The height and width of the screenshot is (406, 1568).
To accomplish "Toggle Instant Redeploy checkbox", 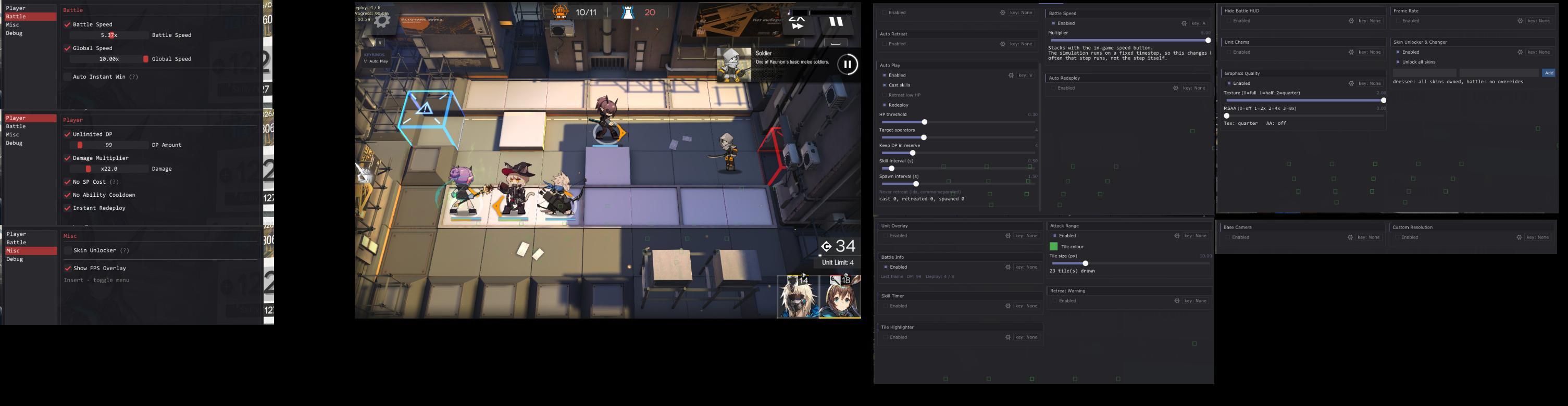I will click(68, 209).
